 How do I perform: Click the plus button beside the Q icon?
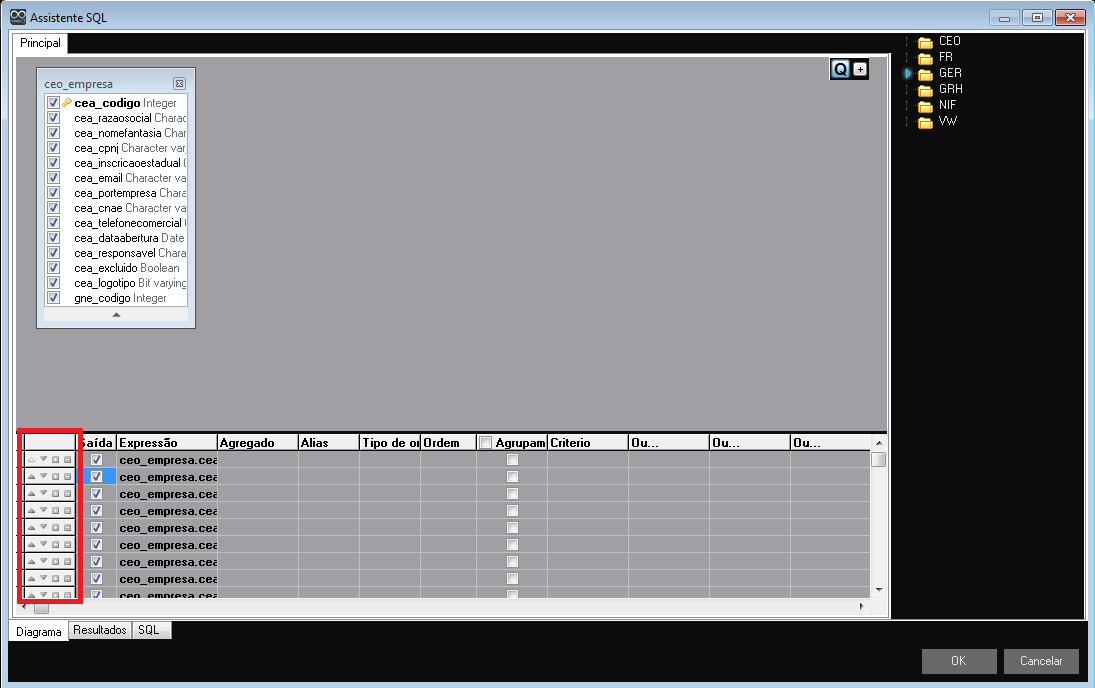click(x=859, y=69)
